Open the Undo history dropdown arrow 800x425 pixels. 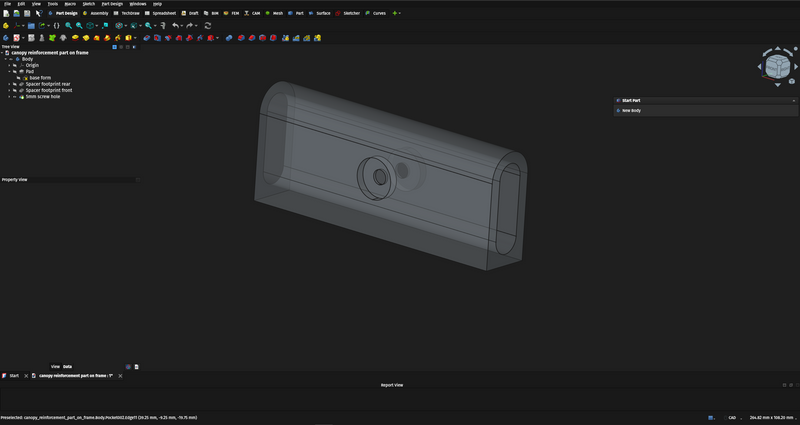(181, 26)
